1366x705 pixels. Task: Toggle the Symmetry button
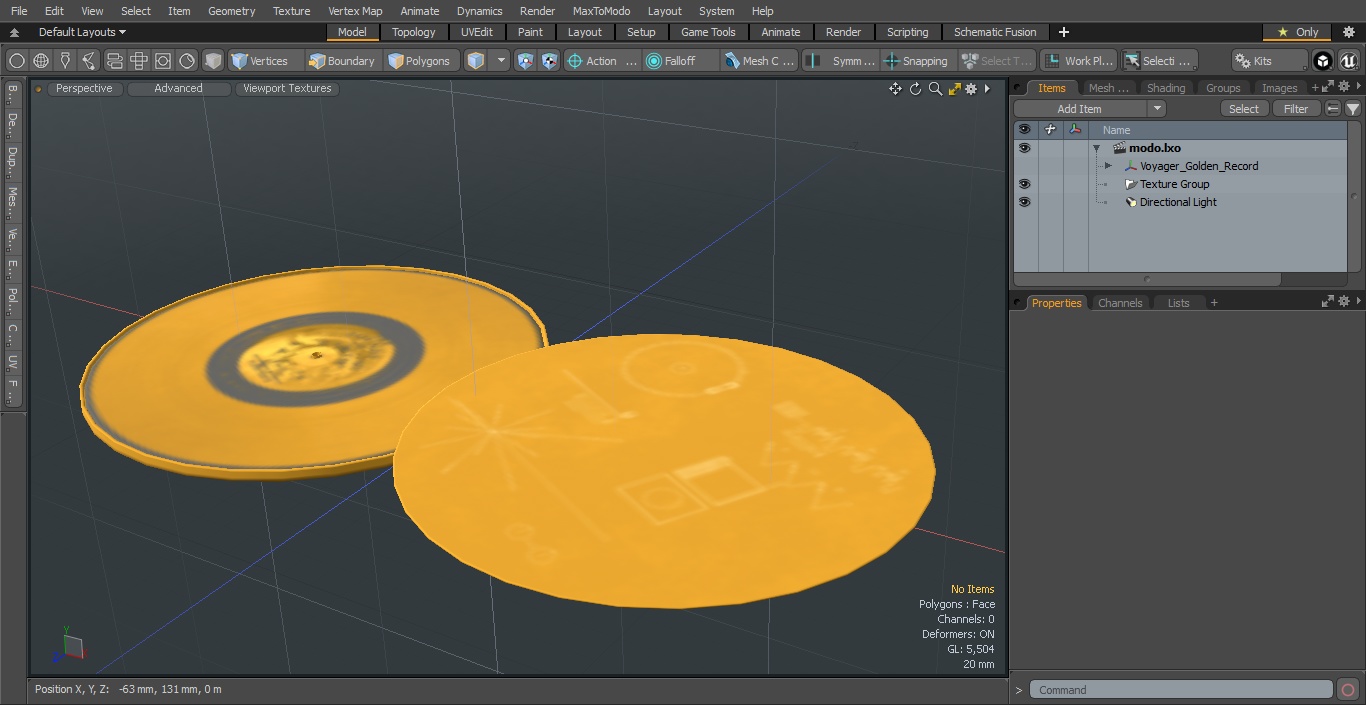click(x=841, y=61)
